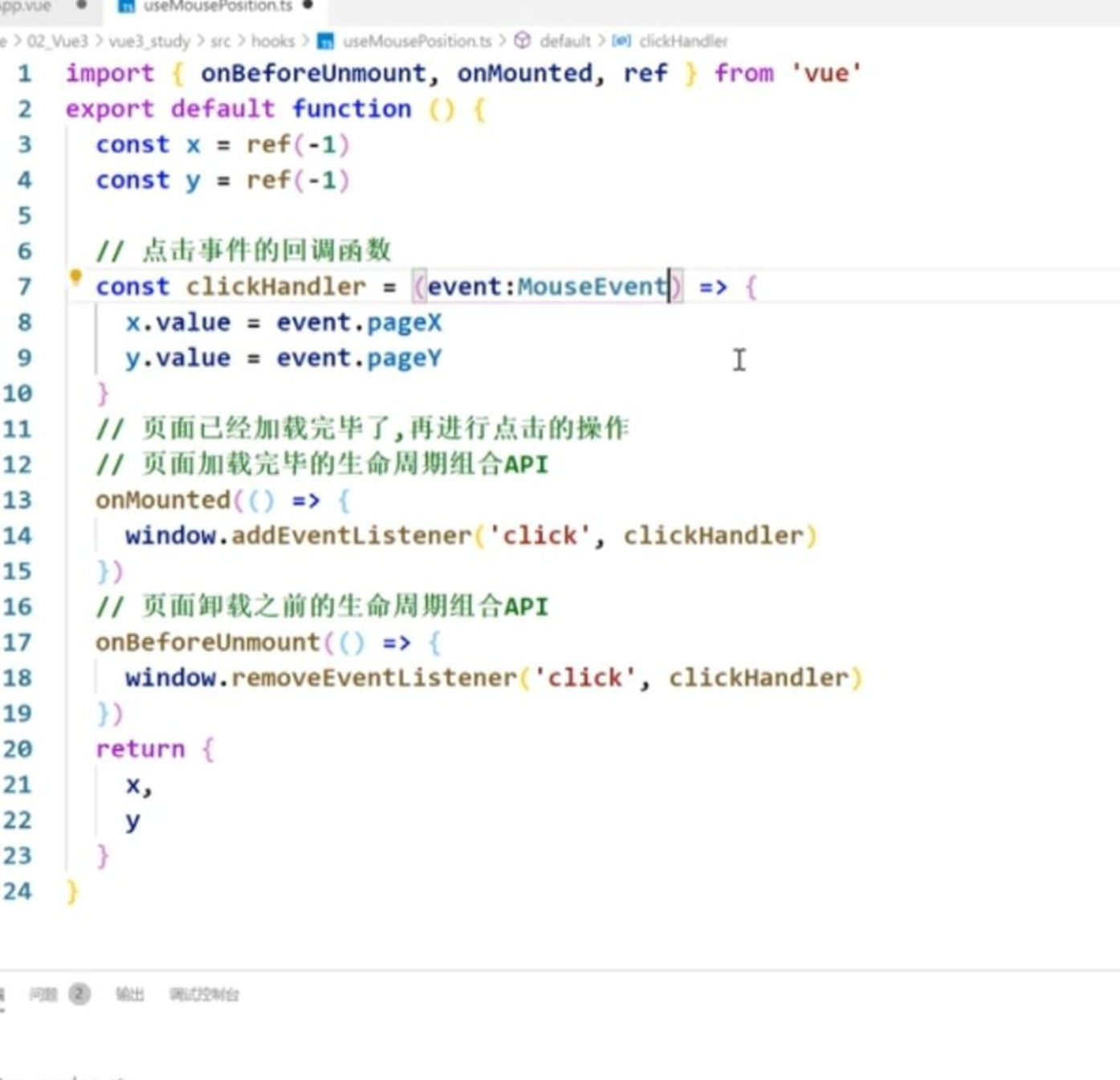Screen dimensions: 1120x1080
Task: Open the hooks breadcrumb segment
Action: 273,41
